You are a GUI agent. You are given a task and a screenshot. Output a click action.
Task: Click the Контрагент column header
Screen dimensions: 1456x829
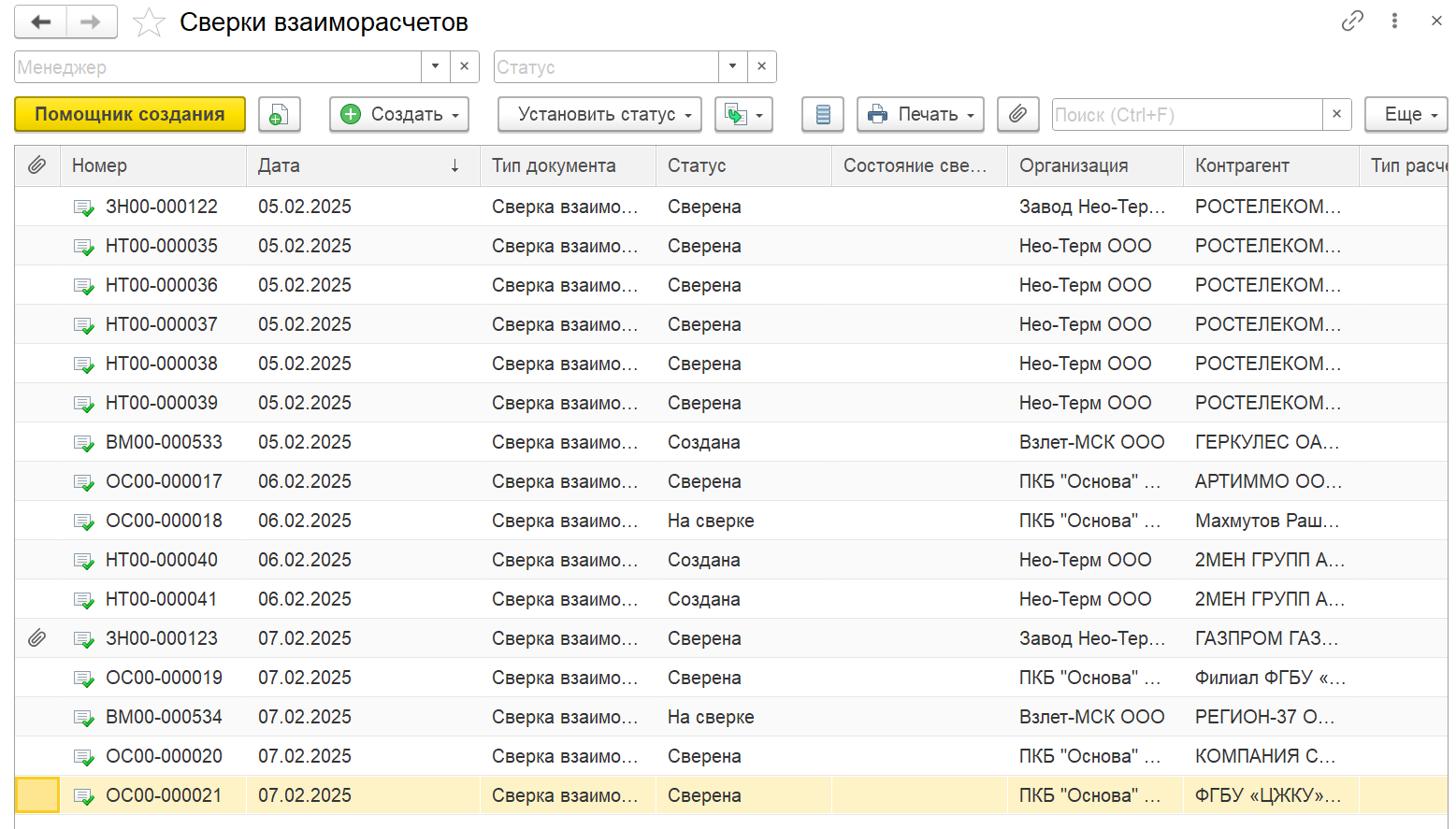(x=1271, y=165)
